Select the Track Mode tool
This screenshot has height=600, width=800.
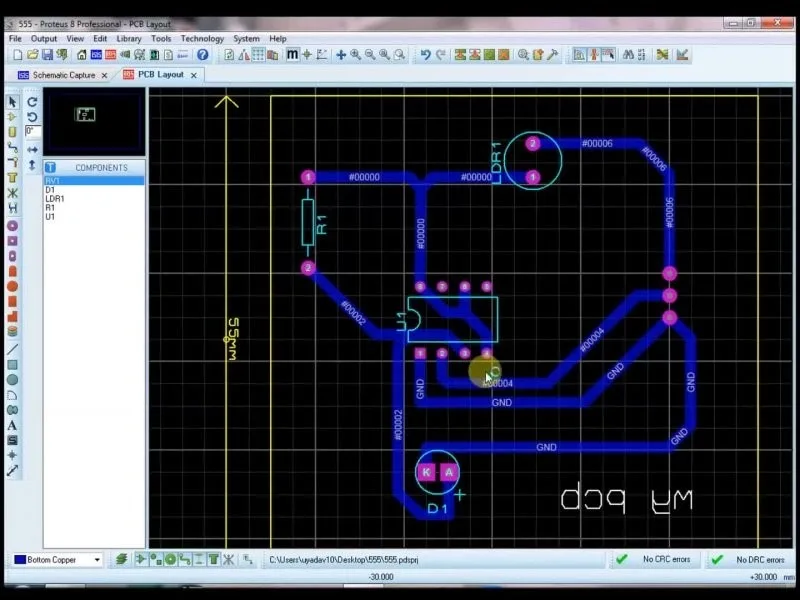pyautogui.click(x=12, y=147)
